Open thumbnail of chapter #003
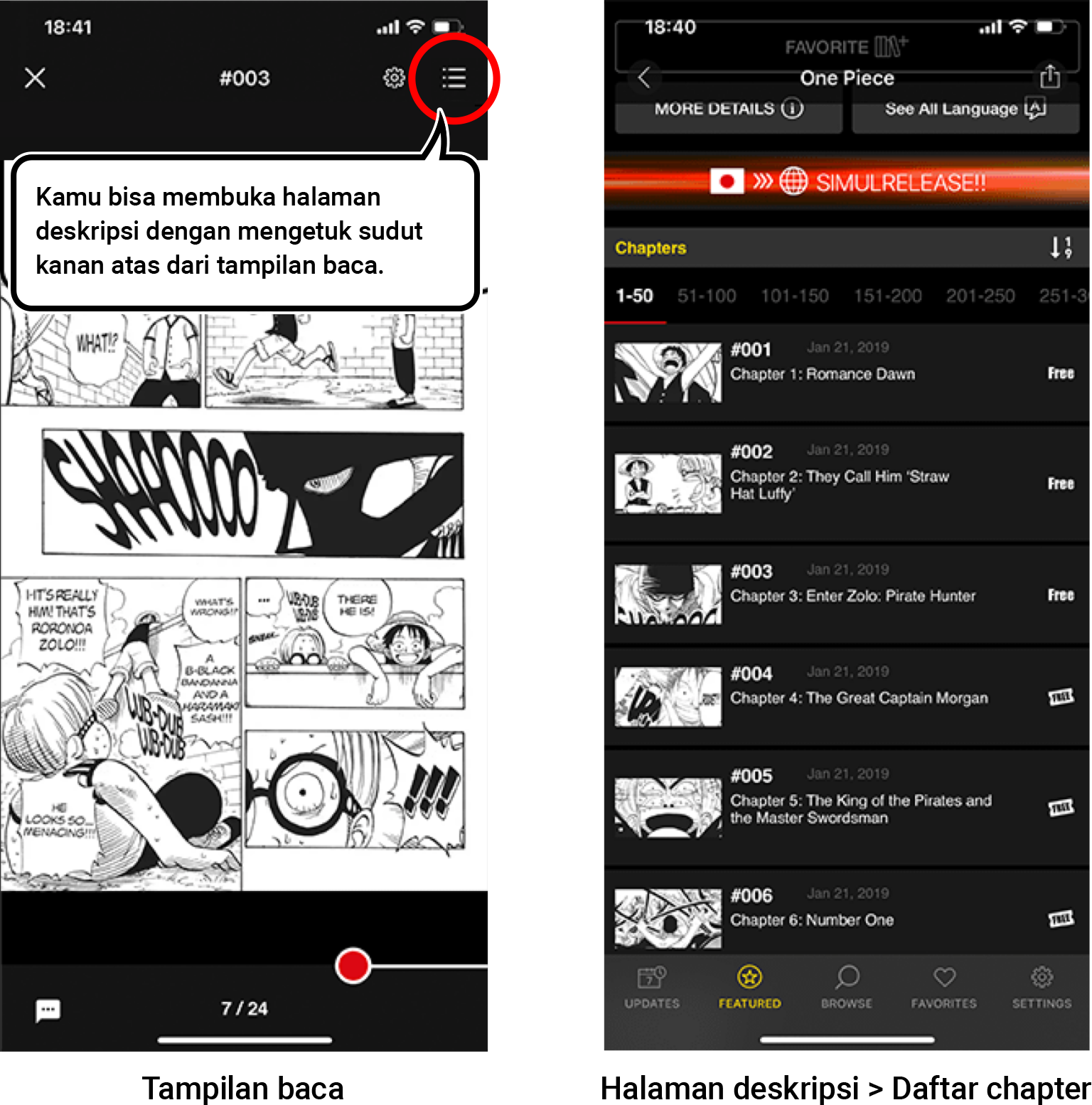 pyautogui.click(x=668, y=594)
